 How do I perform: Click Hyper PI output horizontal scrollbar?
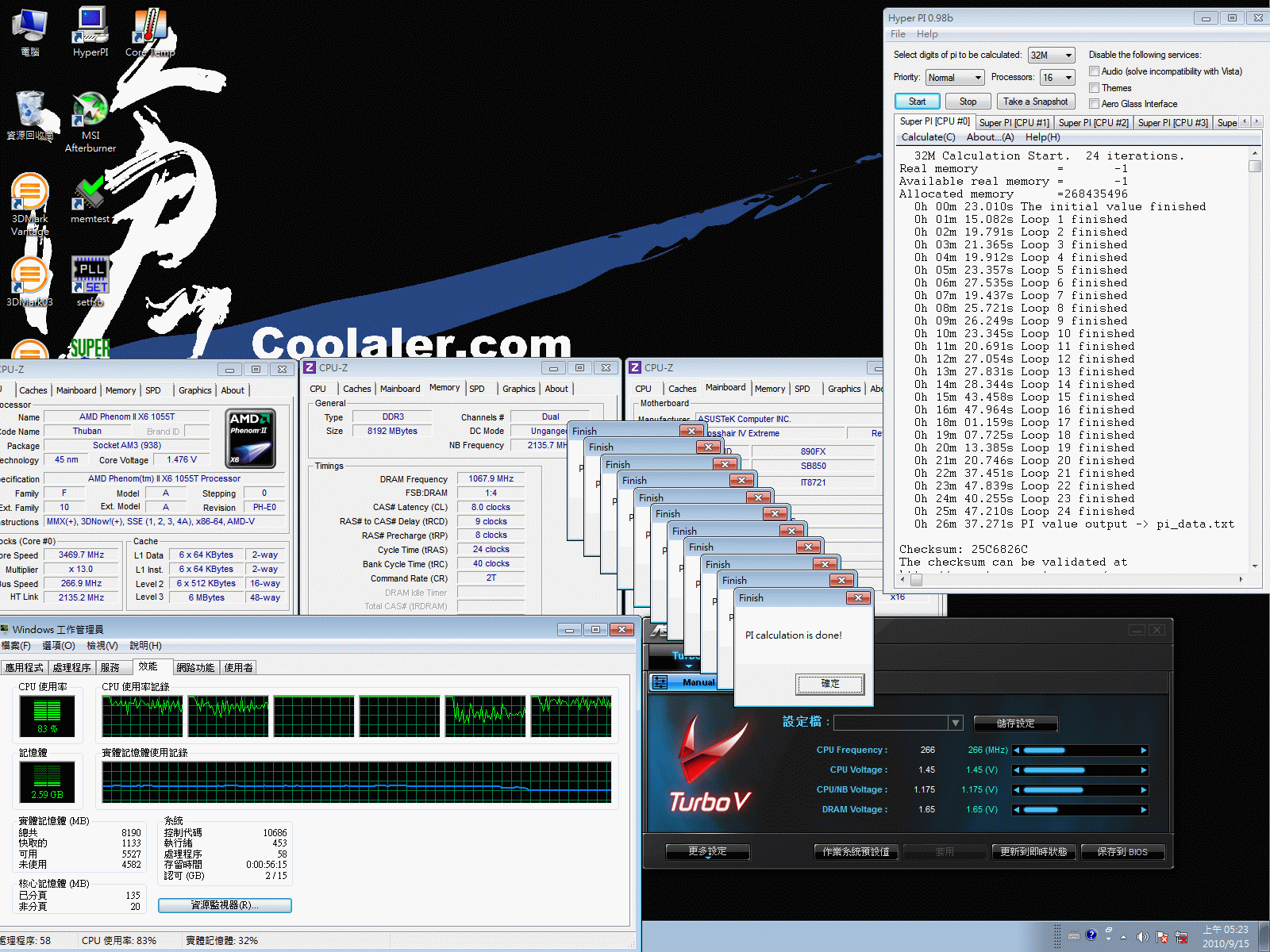1072,580
